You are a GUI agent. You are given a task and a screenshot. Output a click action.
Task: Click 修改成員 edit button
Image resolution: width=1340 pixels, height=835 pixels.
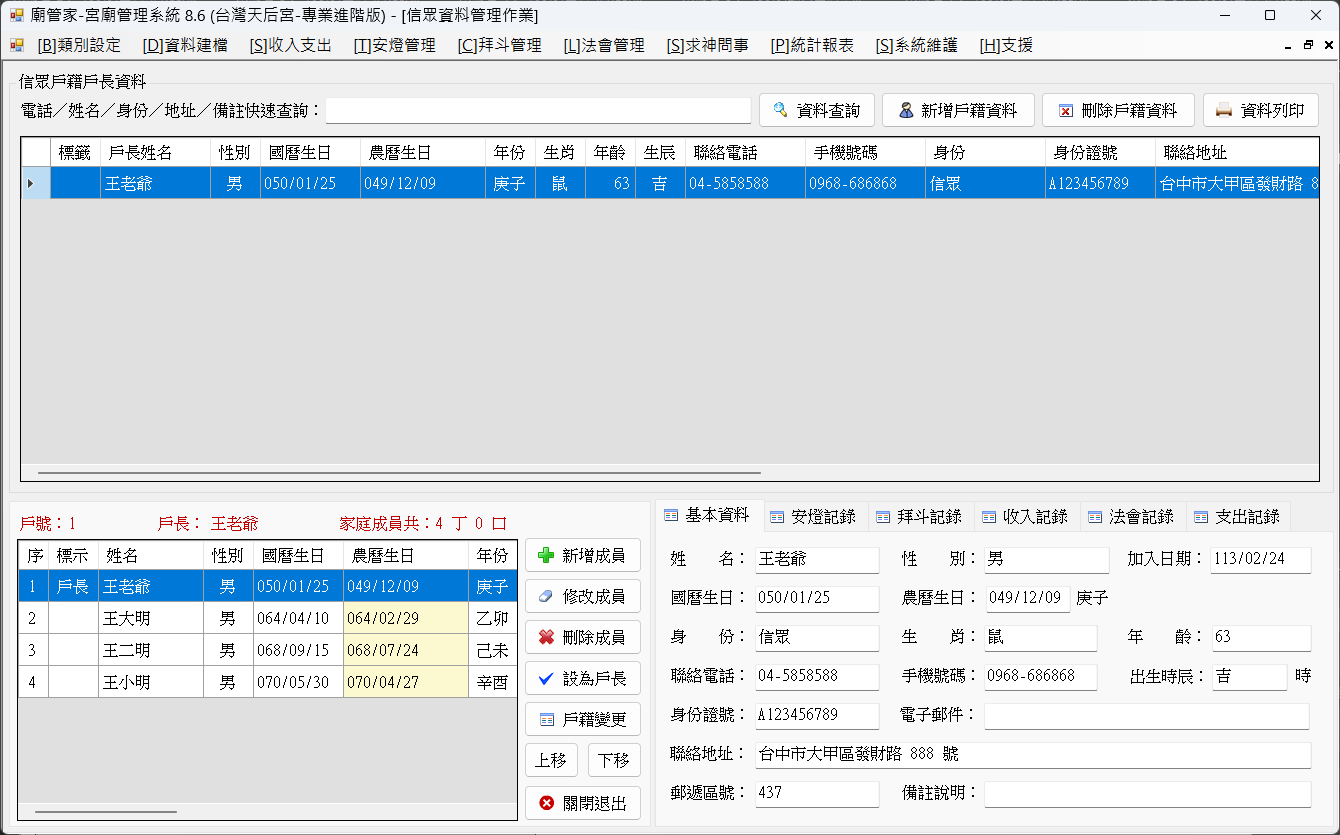click(583, 597)
